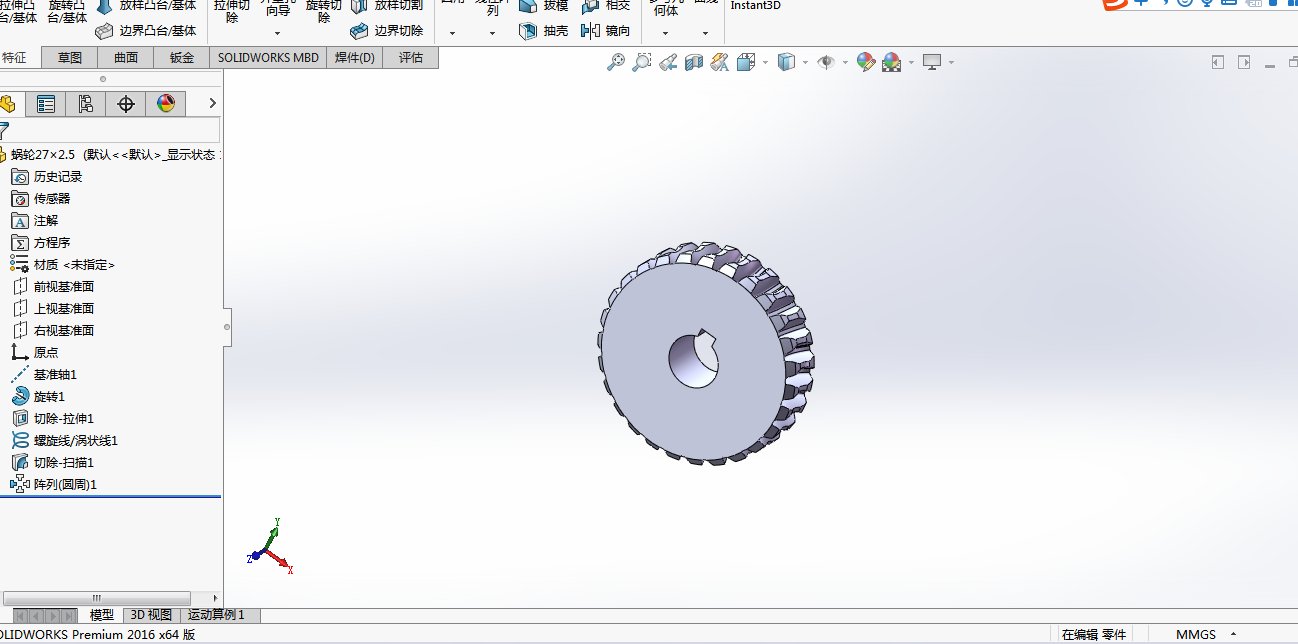This screenshot has height=644, width=1298.
Task: Select the Zoom to Fit icon
Action: coord(617,62)
